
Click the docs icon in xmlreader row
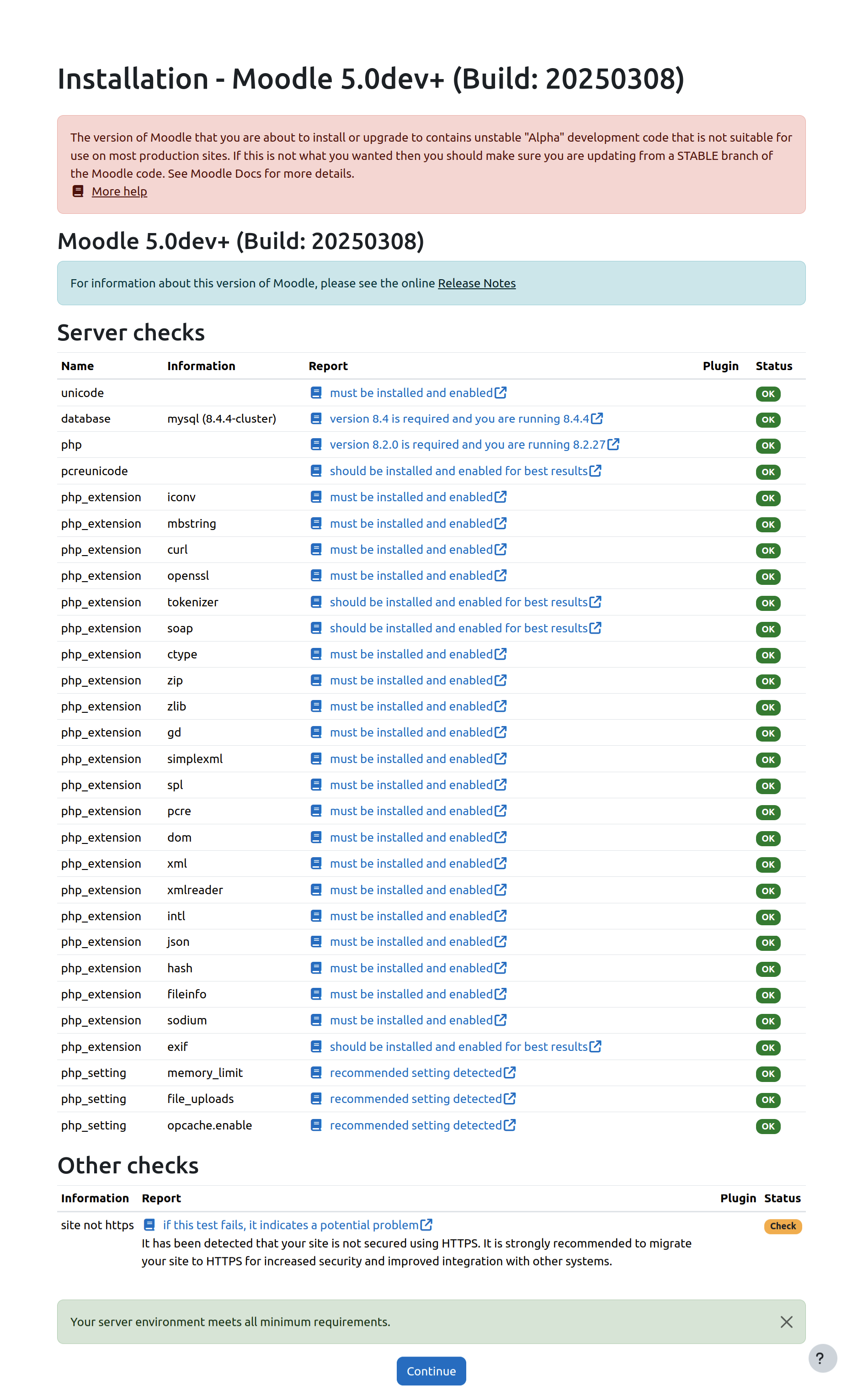pyautogui.click(x=316, y=890)
